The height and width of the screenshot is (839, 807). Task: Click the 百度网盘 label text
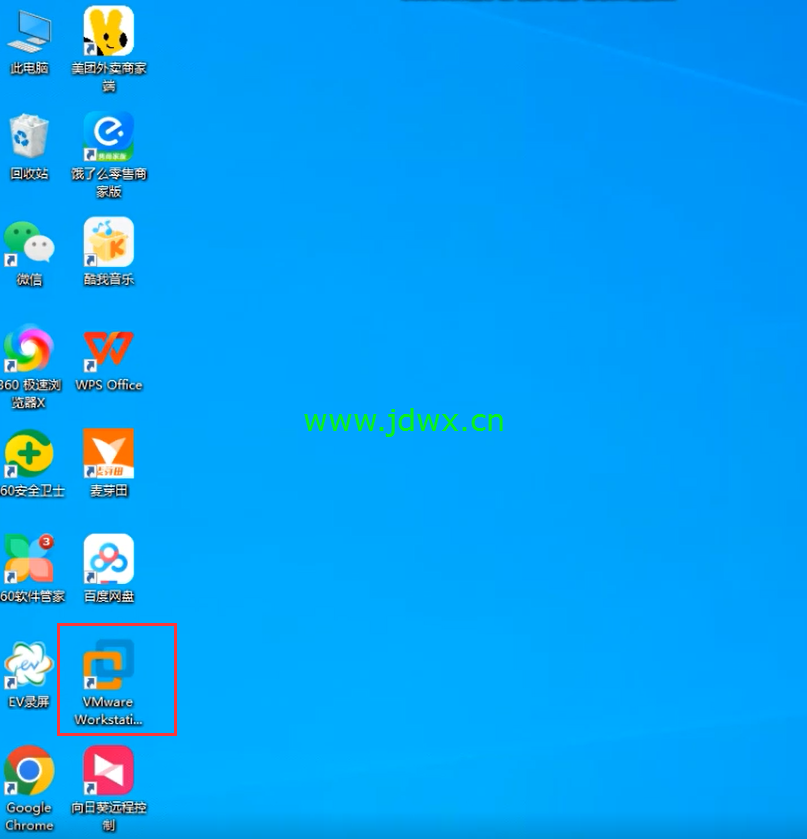(x=109, y=596)
